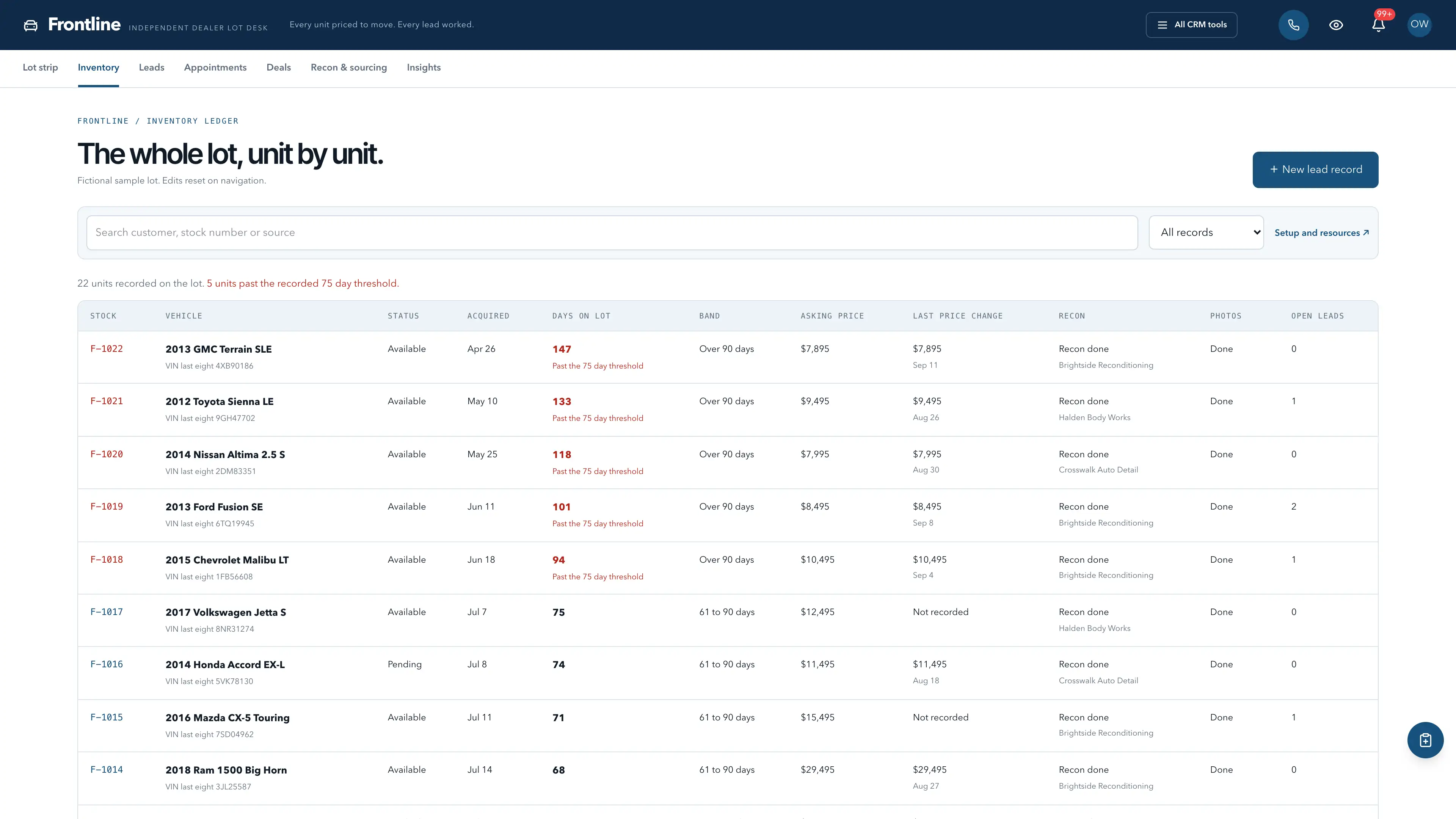1456x819 pixels.
Task: Select the Inventory tab
Action: point(98,67)
